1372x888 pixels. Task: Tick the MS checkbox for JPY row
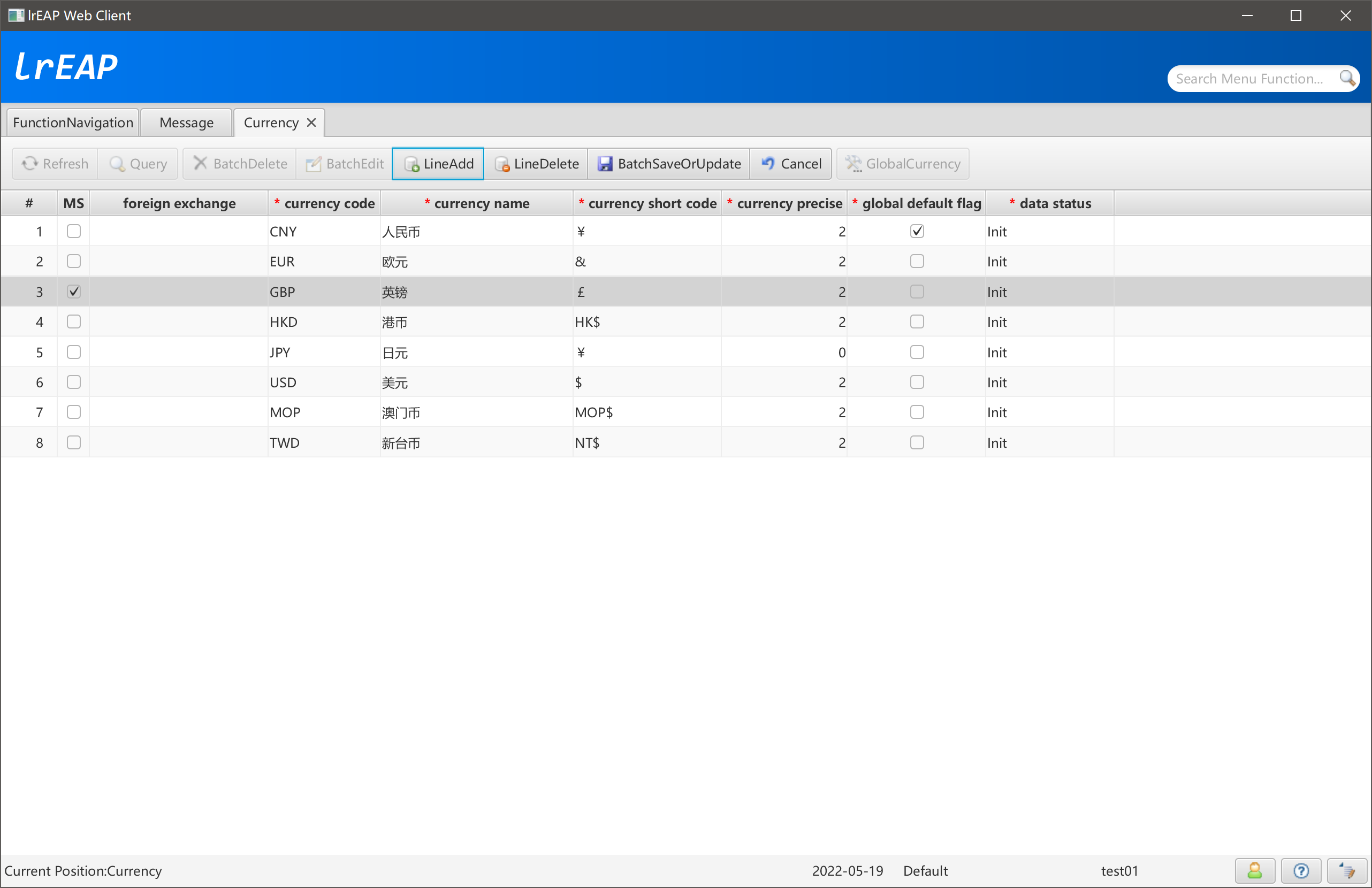click(74, 352)
